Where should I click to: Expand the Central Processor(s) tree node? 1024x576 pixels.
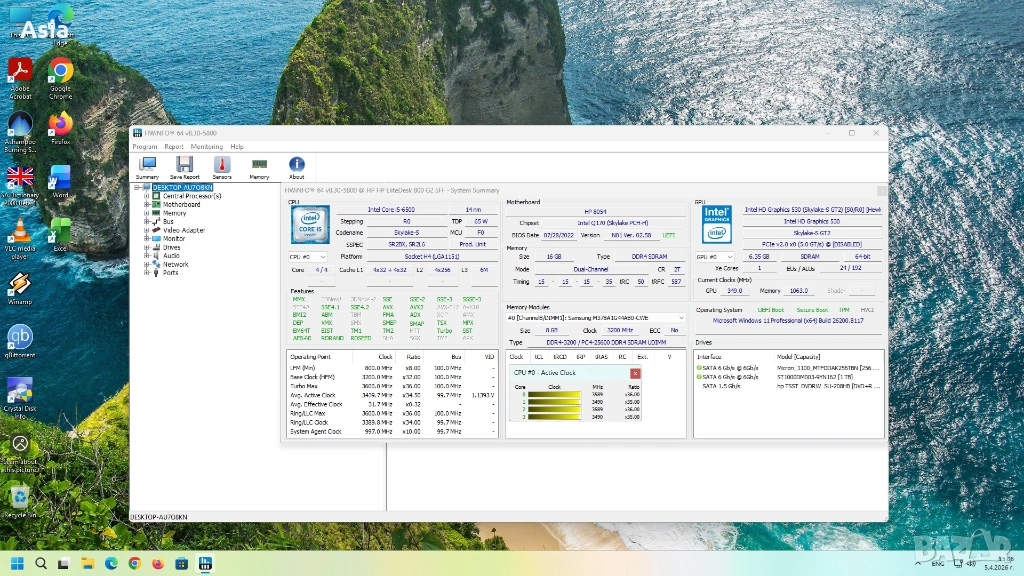(x=146, y=196)
